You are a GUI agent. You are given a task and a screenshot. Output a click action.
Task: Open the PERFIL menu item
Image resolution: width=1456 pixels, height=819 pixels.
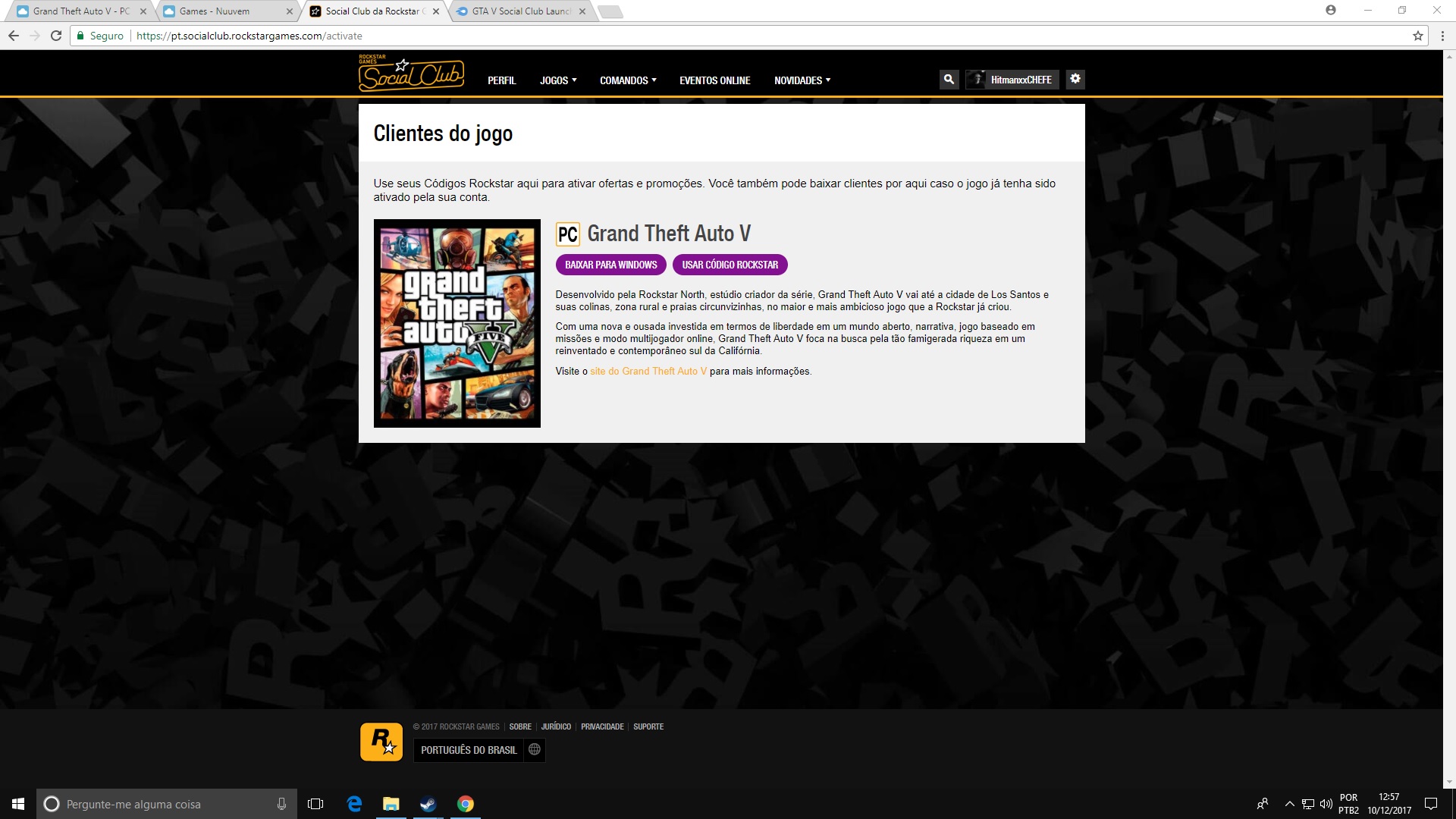pyautogui.click(x=501, y=80)
